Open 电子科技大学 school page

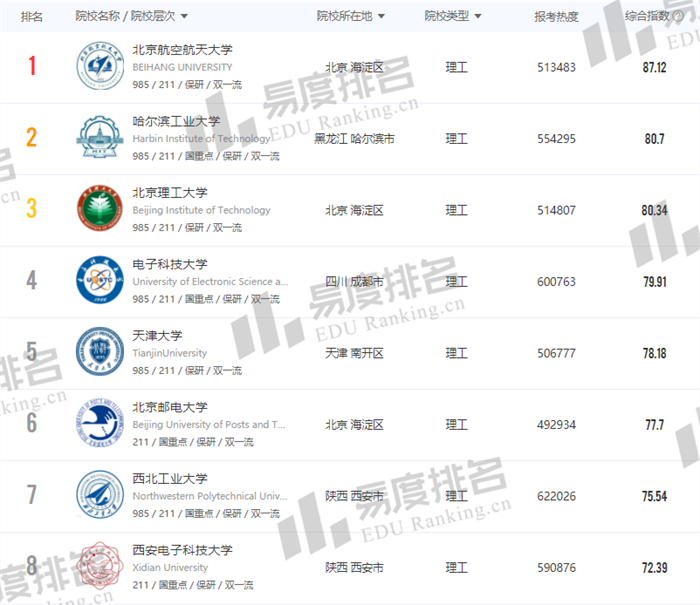click(x=170, y=264)
